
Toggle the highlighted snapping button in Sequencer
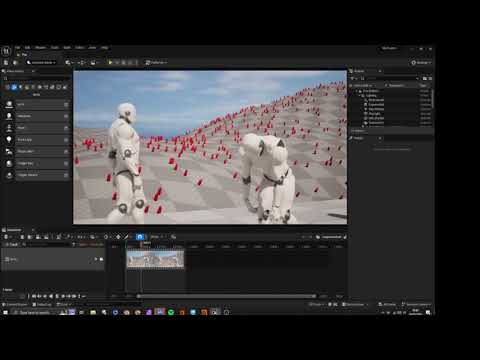140,237
